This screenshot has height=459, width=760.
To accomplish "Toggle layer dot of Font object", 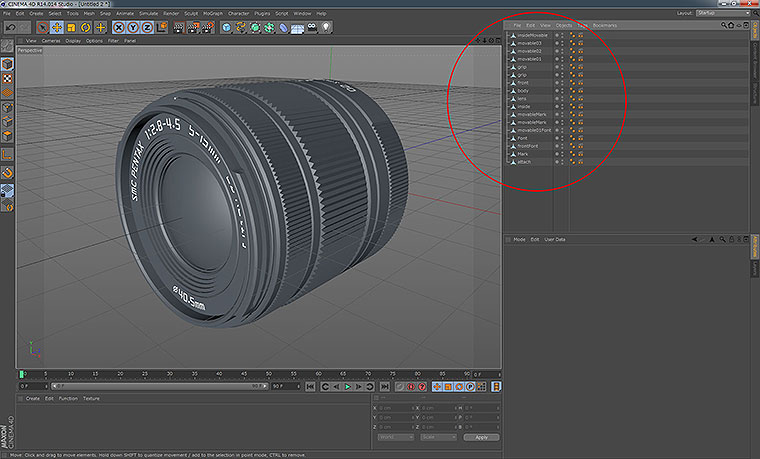I will [556, 138].
